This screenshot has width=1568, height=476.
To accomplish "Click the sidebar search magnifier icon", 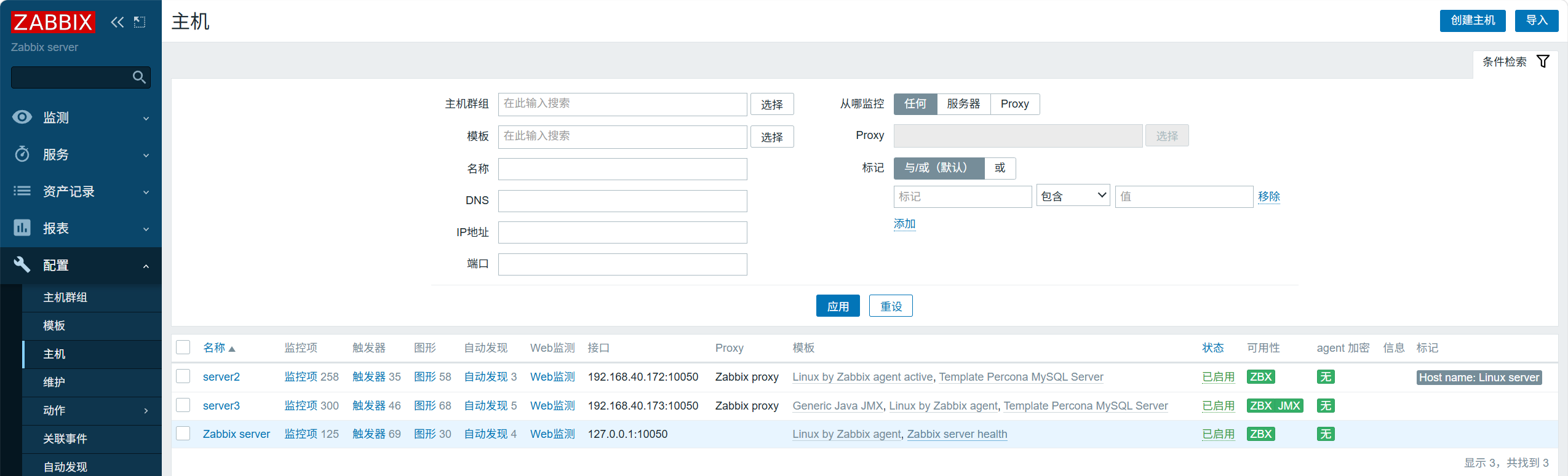I will click(139, 77).
